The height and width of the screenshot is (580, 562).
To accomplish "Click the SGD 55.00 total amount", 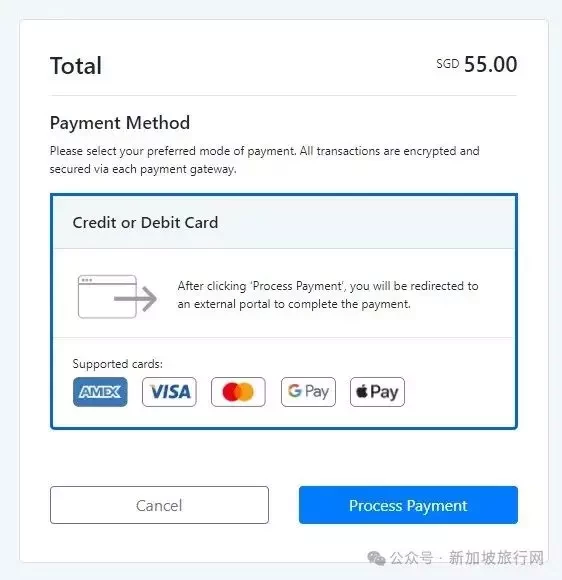I will pos(477,64).
